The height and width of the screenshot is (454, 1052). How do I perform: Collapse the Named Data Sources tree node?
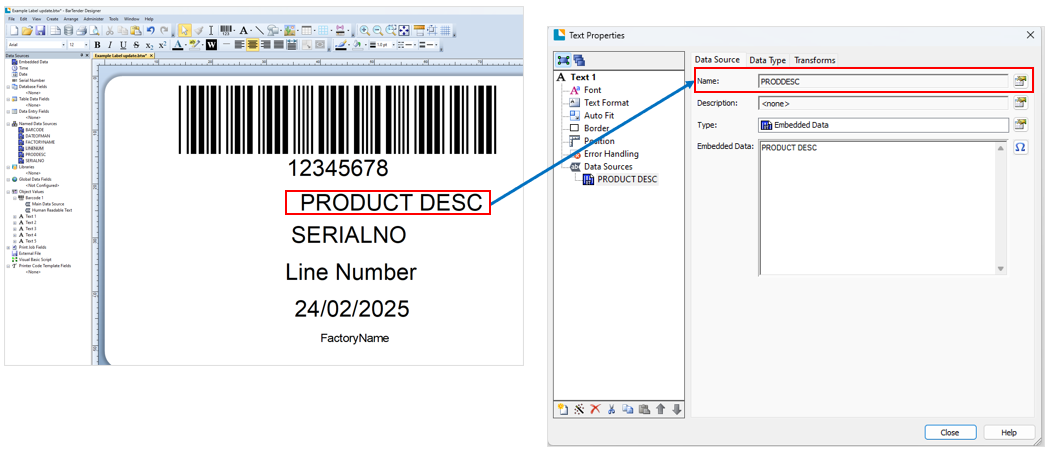tap(9, 124)
